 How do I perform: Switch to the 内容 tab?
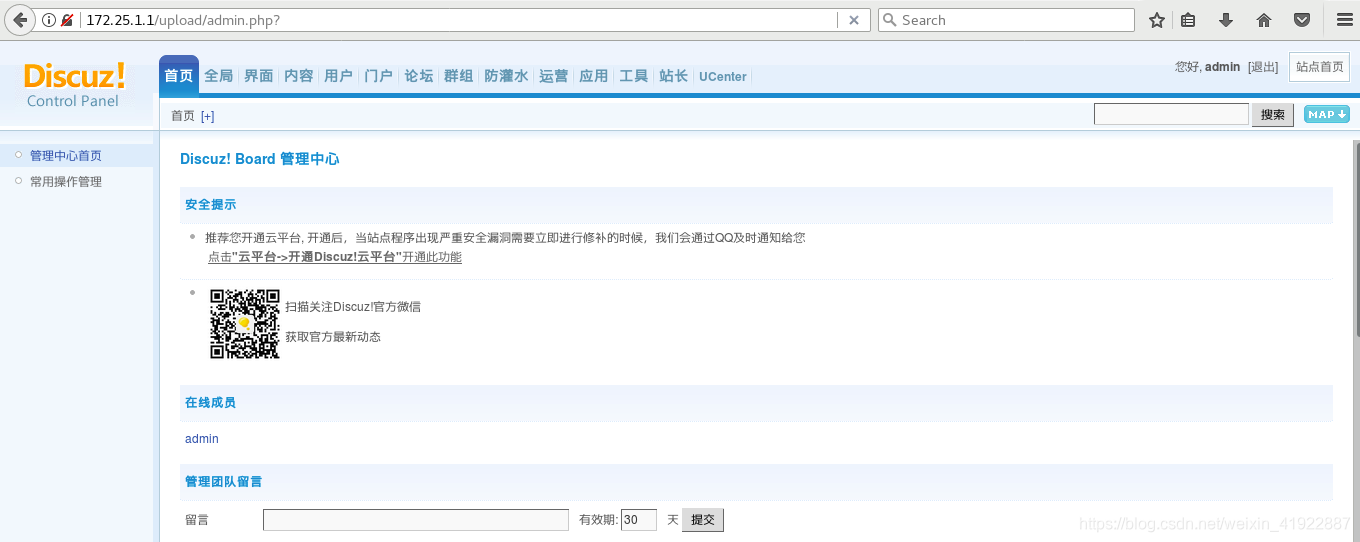298,76
